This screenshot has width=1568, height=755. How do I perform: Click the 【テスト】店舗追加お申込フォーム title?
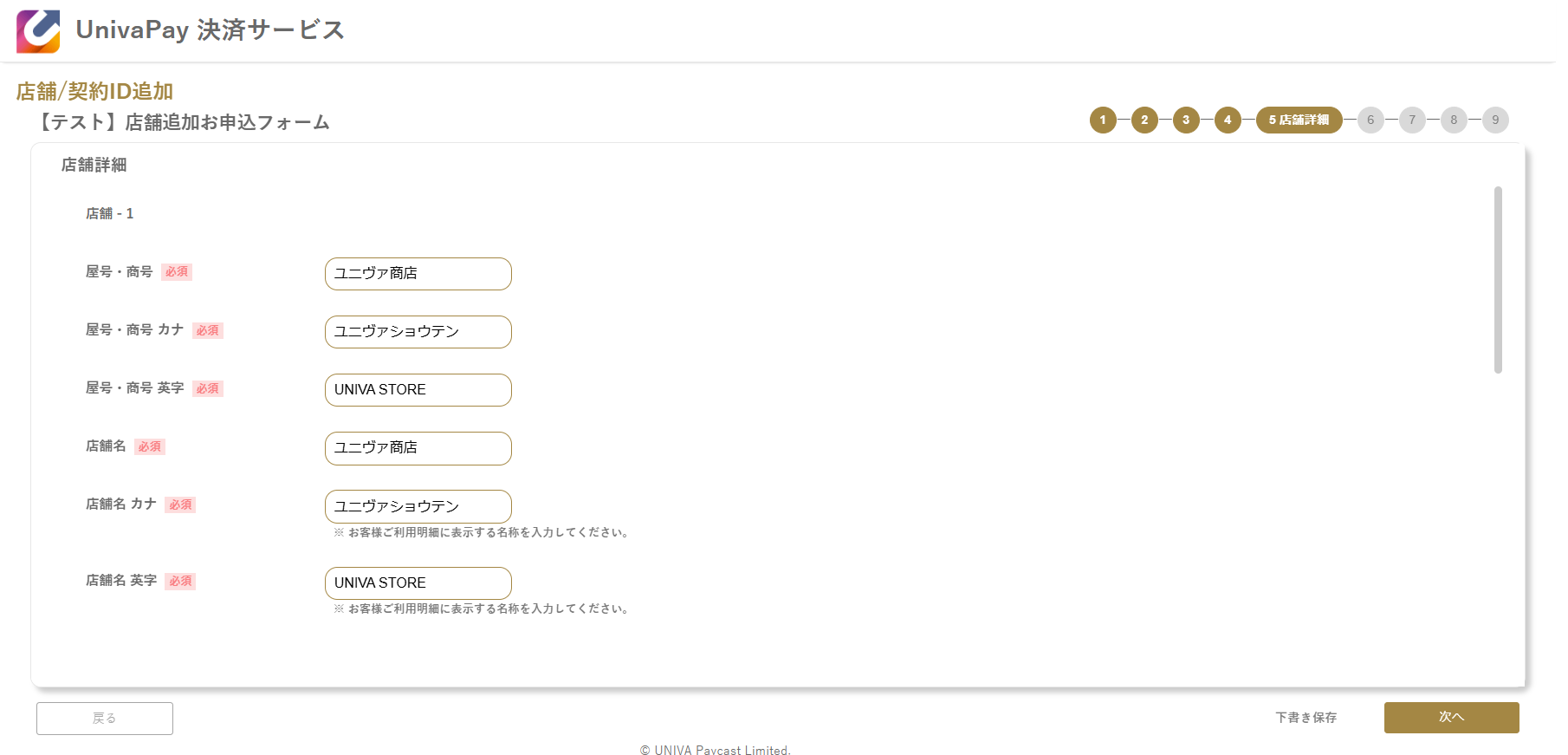tap(182, 122)
